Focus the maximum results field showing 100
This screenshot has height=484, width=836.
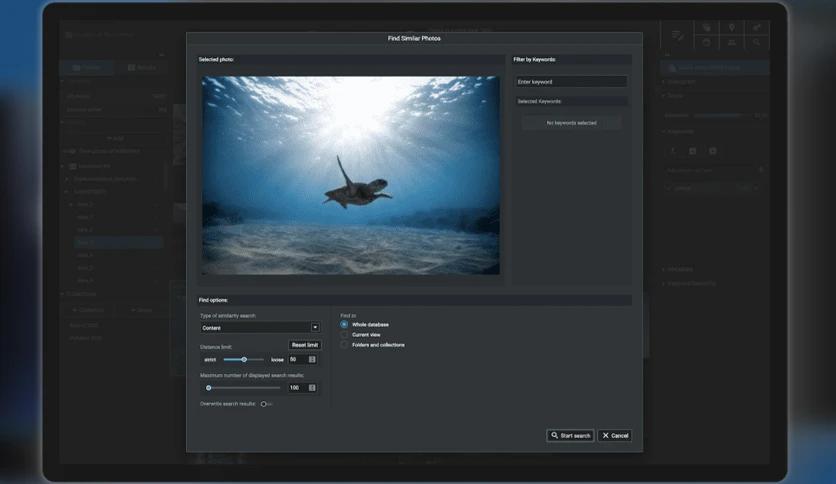coord(298,388)
